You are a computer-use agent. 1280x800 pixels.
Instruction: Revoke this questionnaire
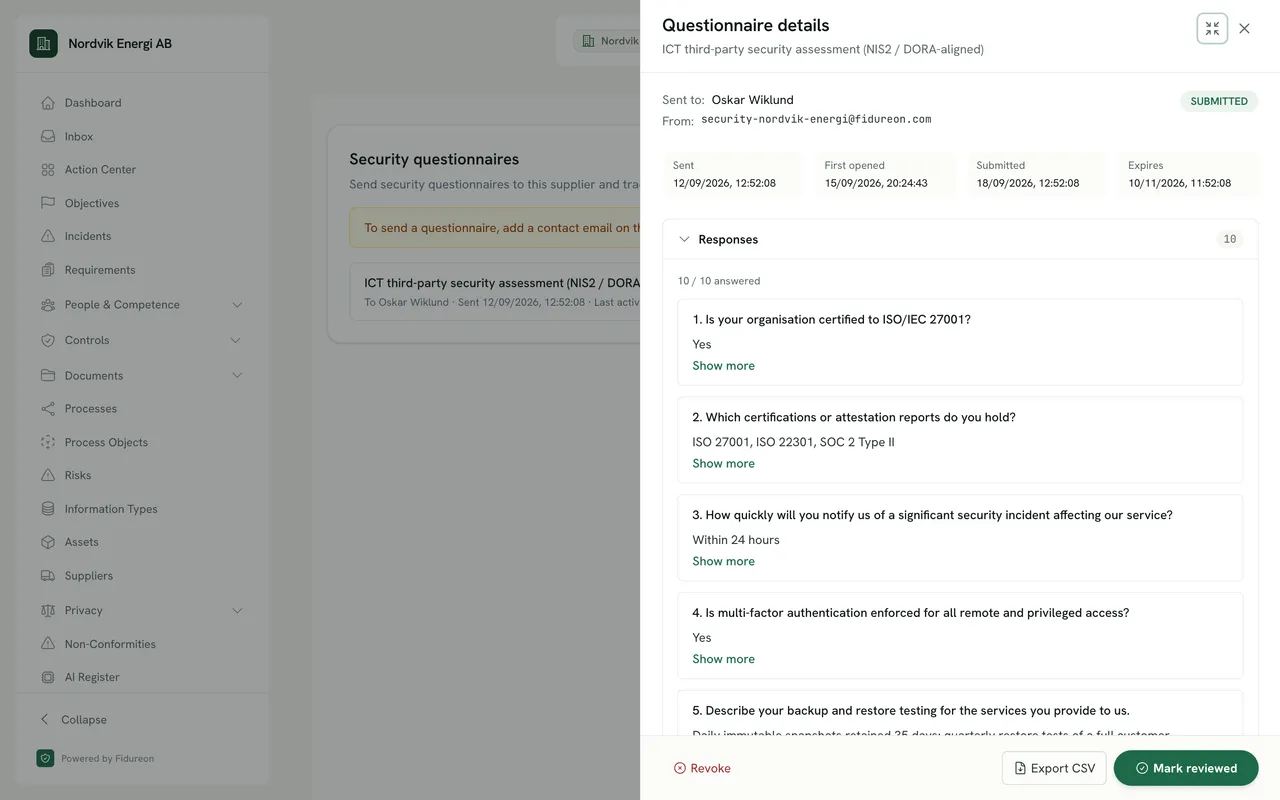(702, 768)
